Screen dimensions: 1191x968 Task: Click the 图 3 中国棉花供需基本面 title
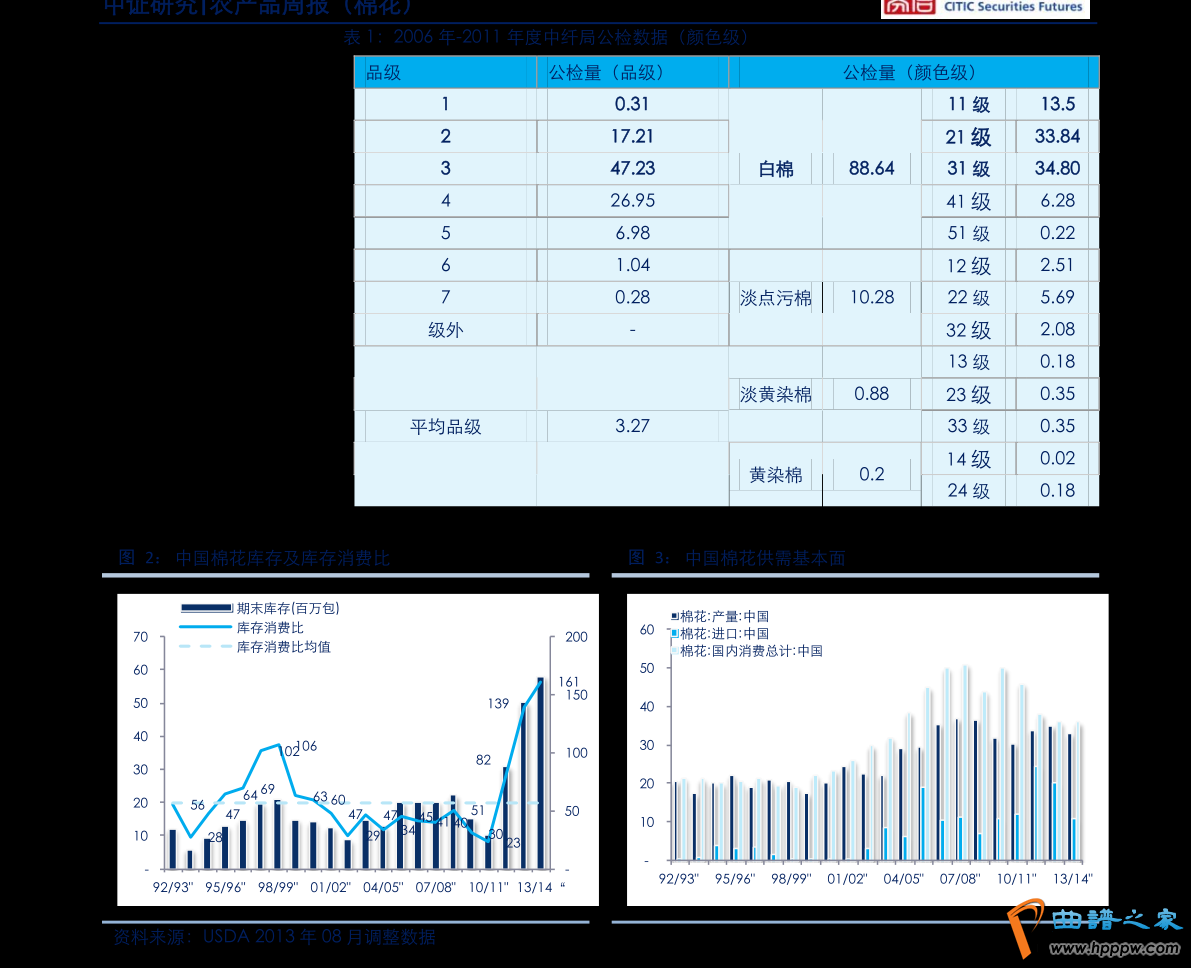click(737, 558)
